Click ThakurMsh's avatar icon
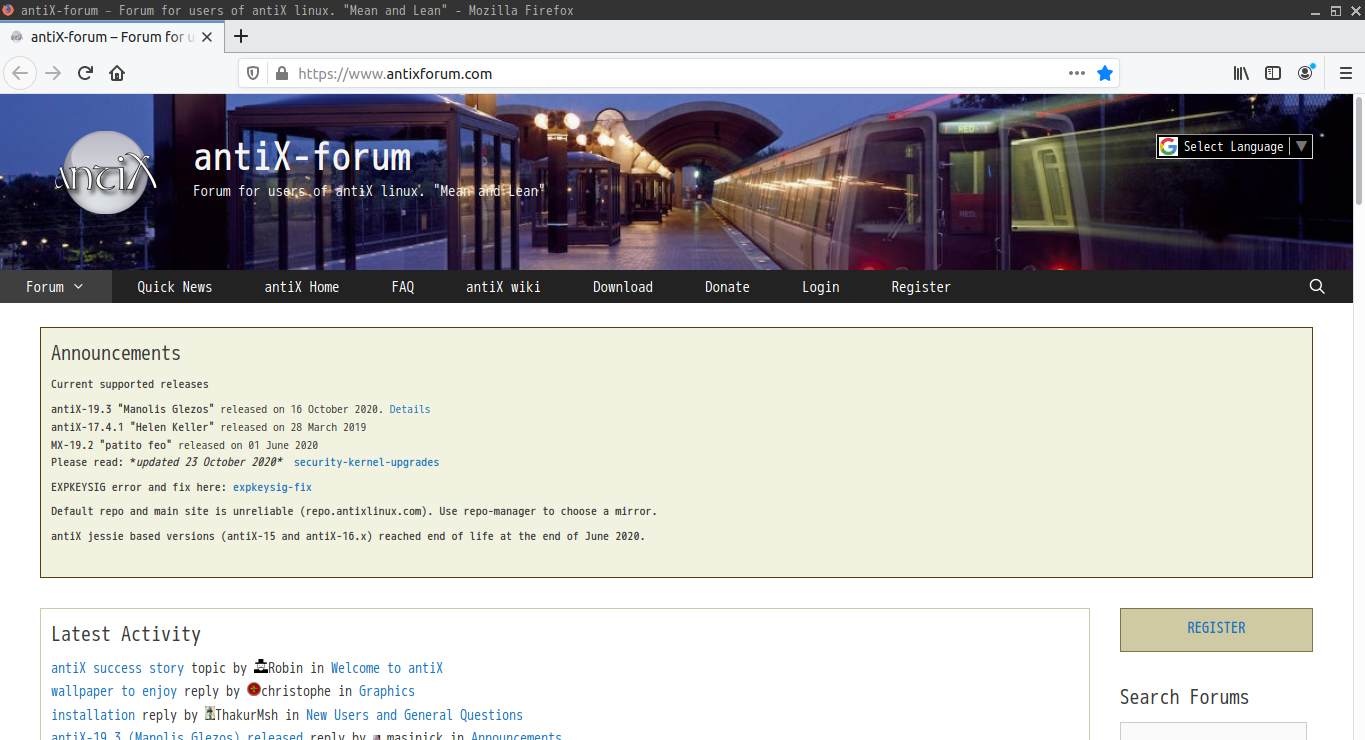Image resolution: width=1365 pixels, height=740 pixels. pos(210,713)
